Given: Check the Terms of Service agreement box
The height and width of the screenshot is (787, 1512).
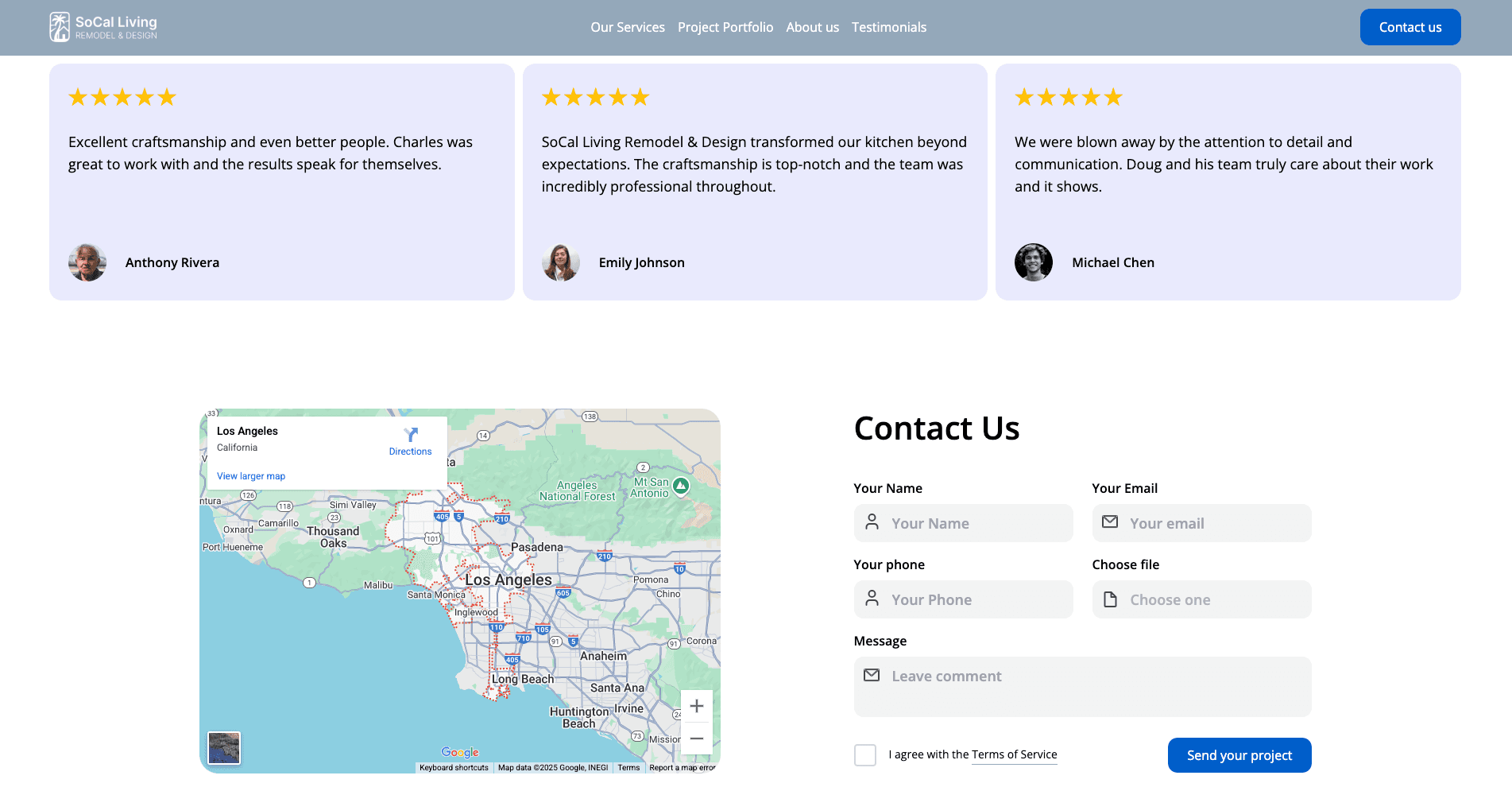Looking at the screenshot, I should point(865,755).
